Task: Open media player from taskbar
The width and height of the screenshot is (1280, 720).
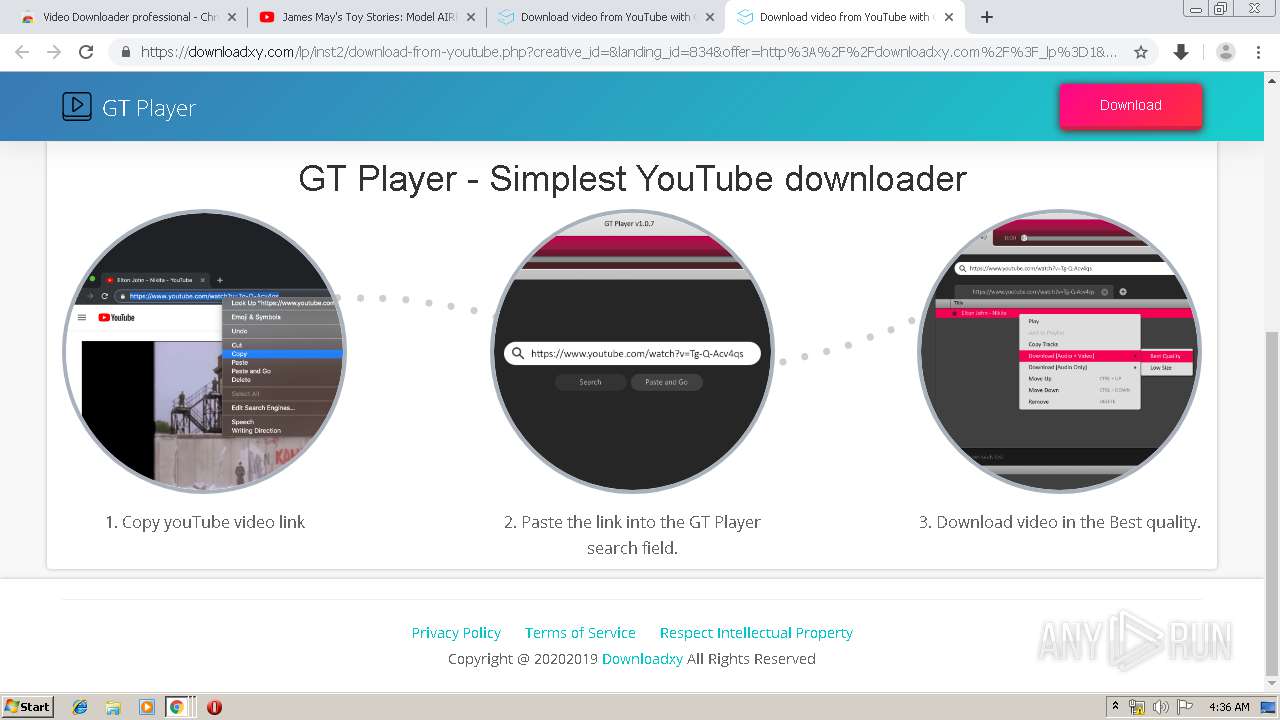Action: click(x=146, y=707)
